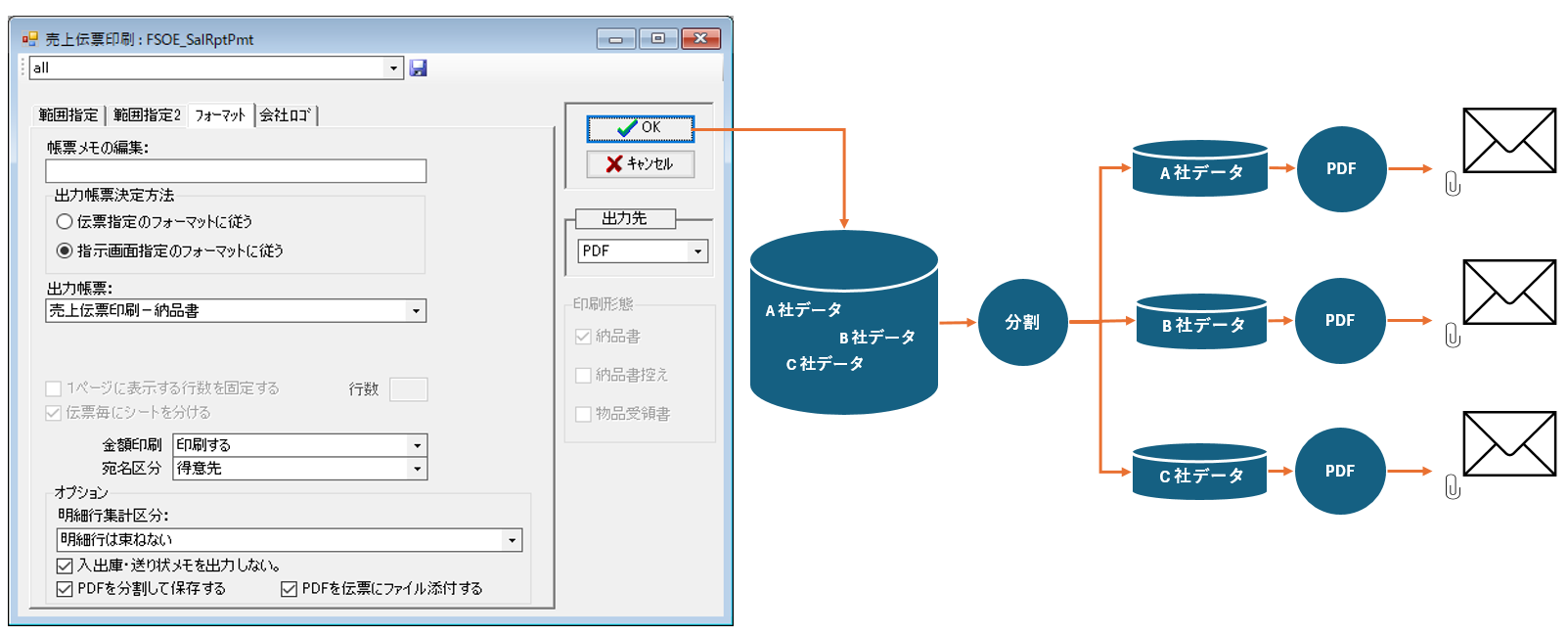The height and width of the screenshot is (636, 1568).
Task: Click the paperclip icon beside the top envelope
Action: tap(1453, 184)
